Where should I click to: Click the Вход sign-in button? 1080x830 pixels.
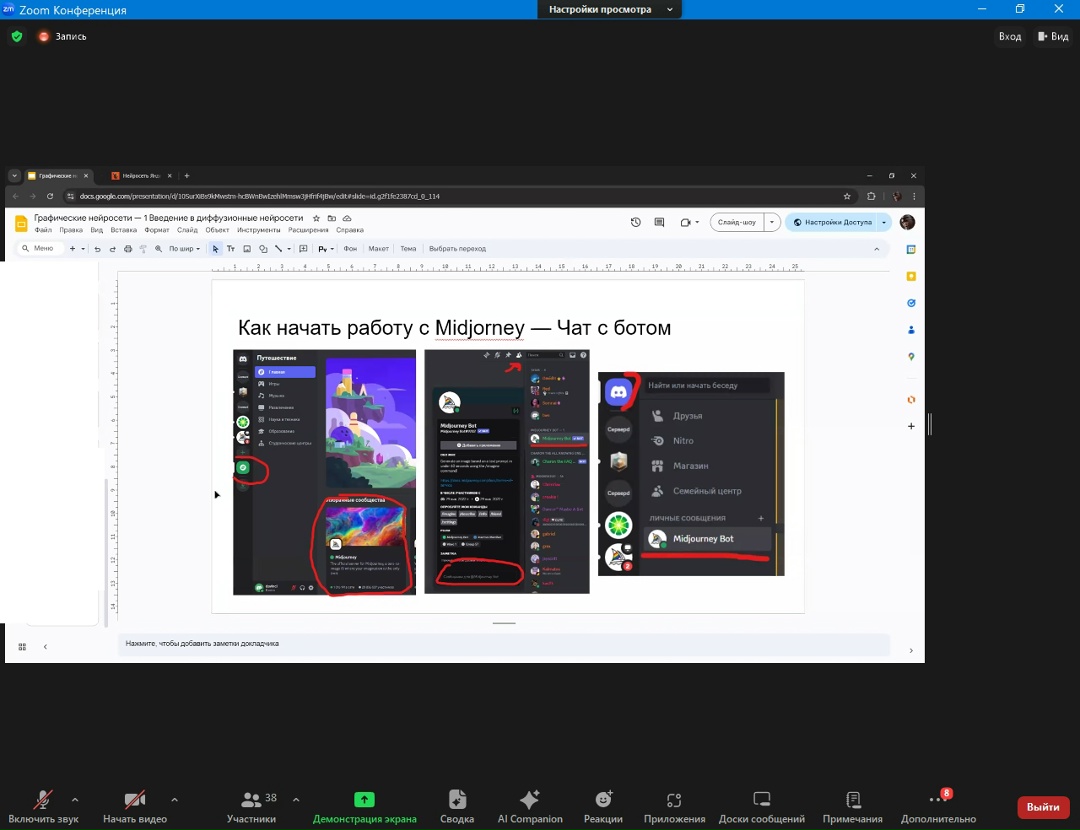pyautogui.click(x=1010, y=37)
